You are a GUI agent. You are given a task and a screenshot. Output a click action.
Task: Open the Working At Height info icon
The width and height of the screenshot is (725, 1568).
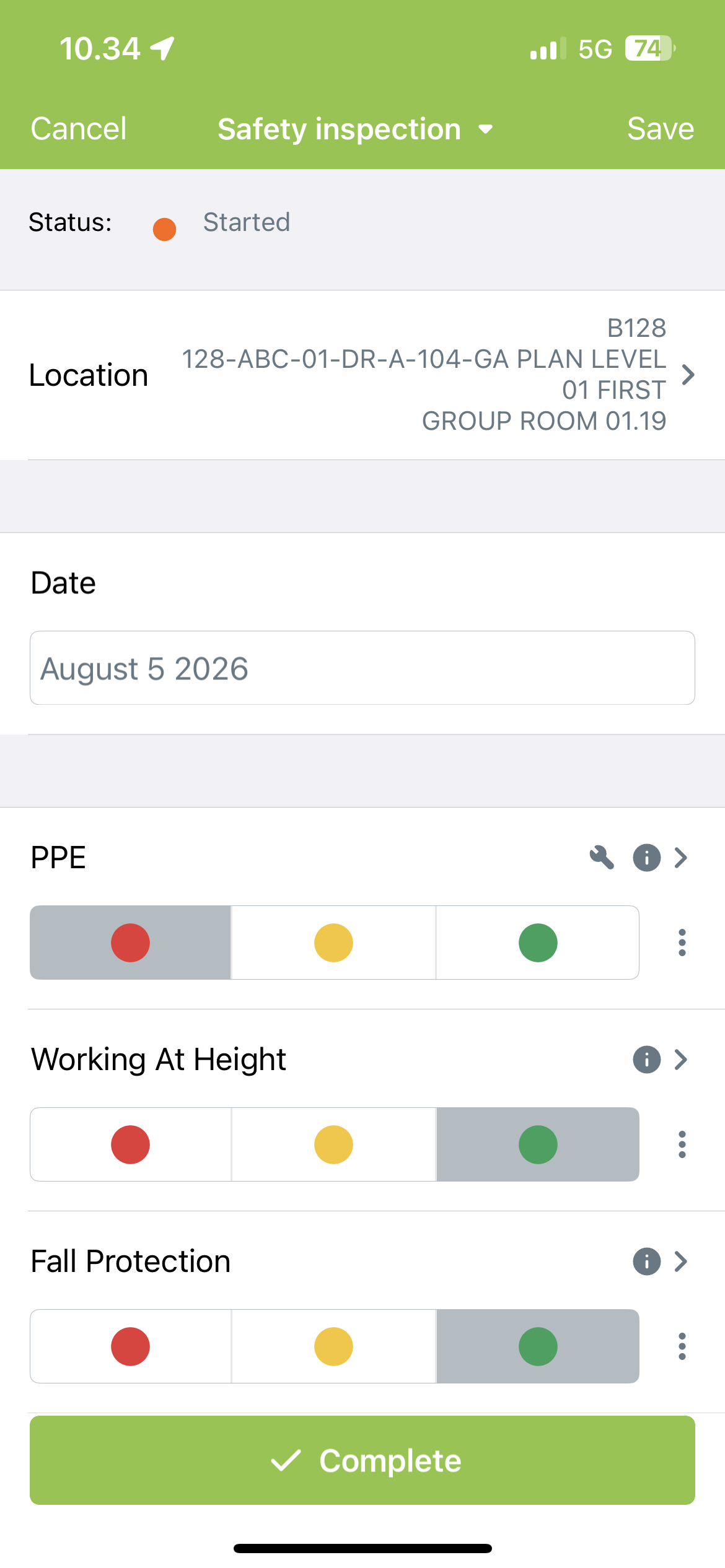pos(646,1060)
